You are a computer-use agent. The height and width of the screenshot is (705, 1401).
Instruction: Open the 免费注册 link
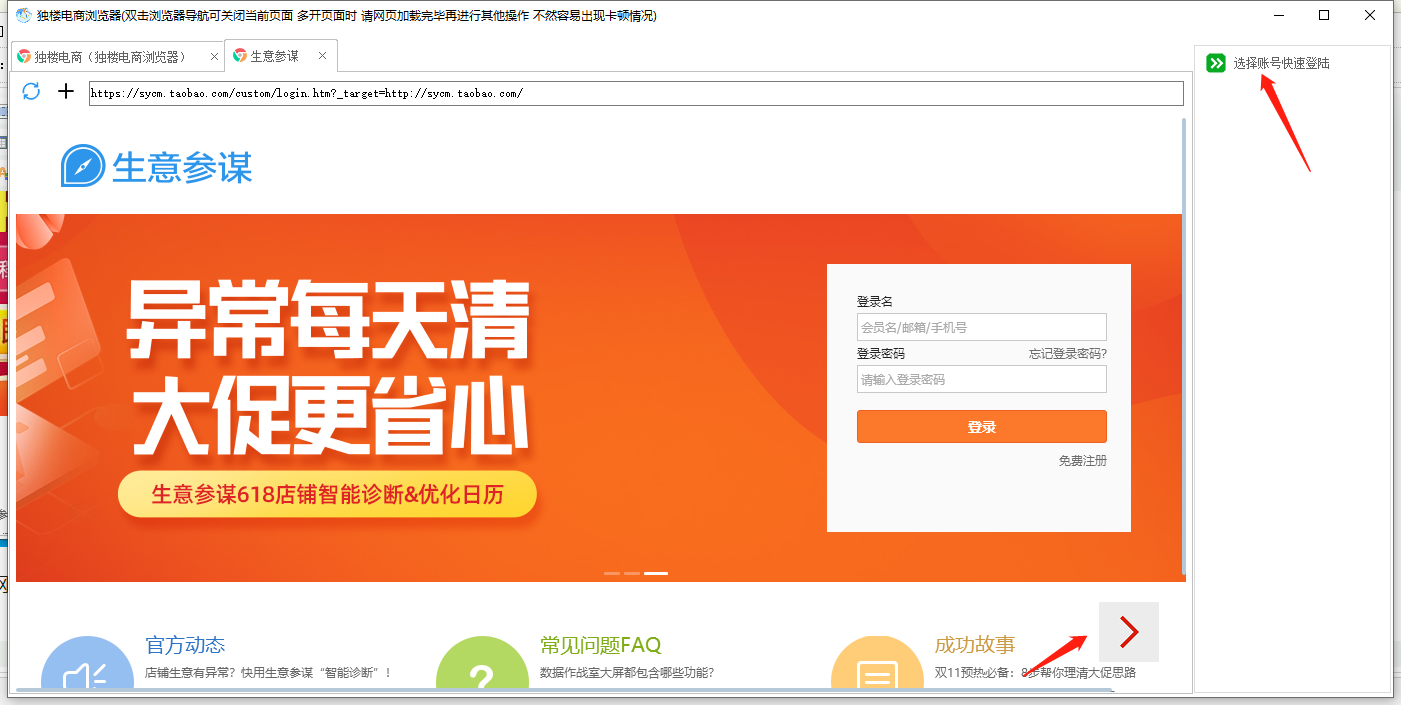[1082, 461]
